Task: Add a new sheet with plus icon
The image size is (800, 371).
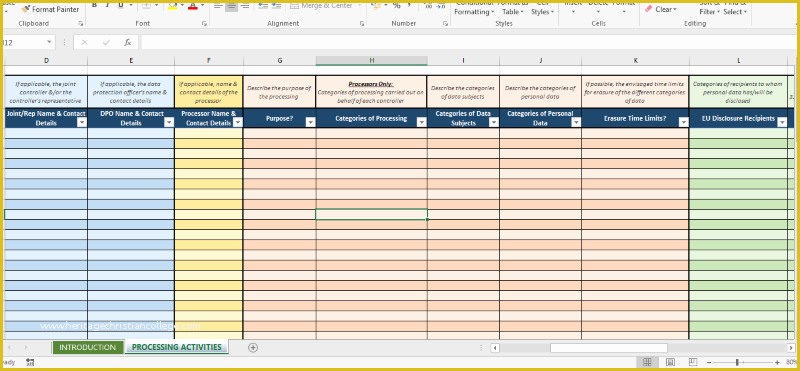Action: click(x=253, y=348)
